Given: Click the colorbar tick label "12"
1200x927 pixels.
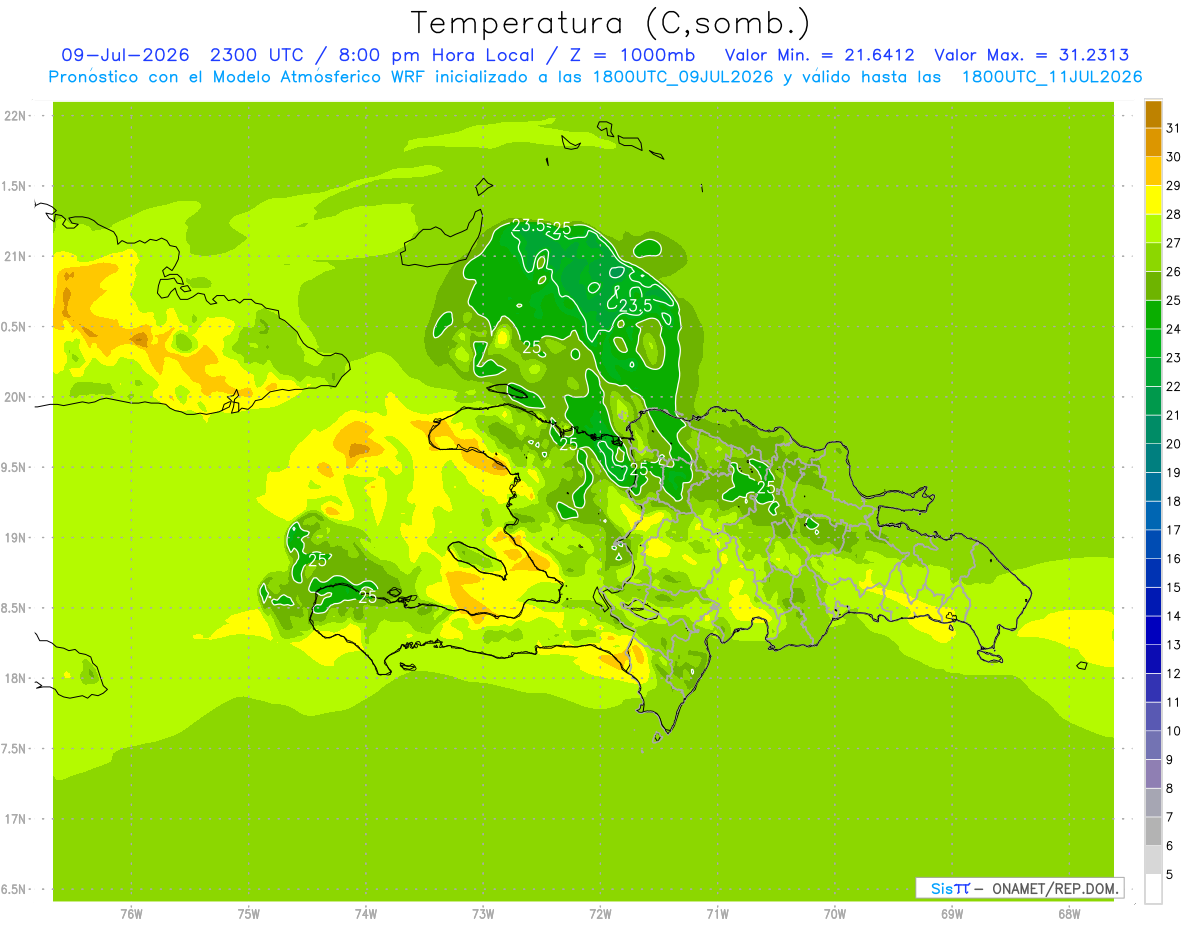Looking at the screenshot, I should [x=1173, y=674].
